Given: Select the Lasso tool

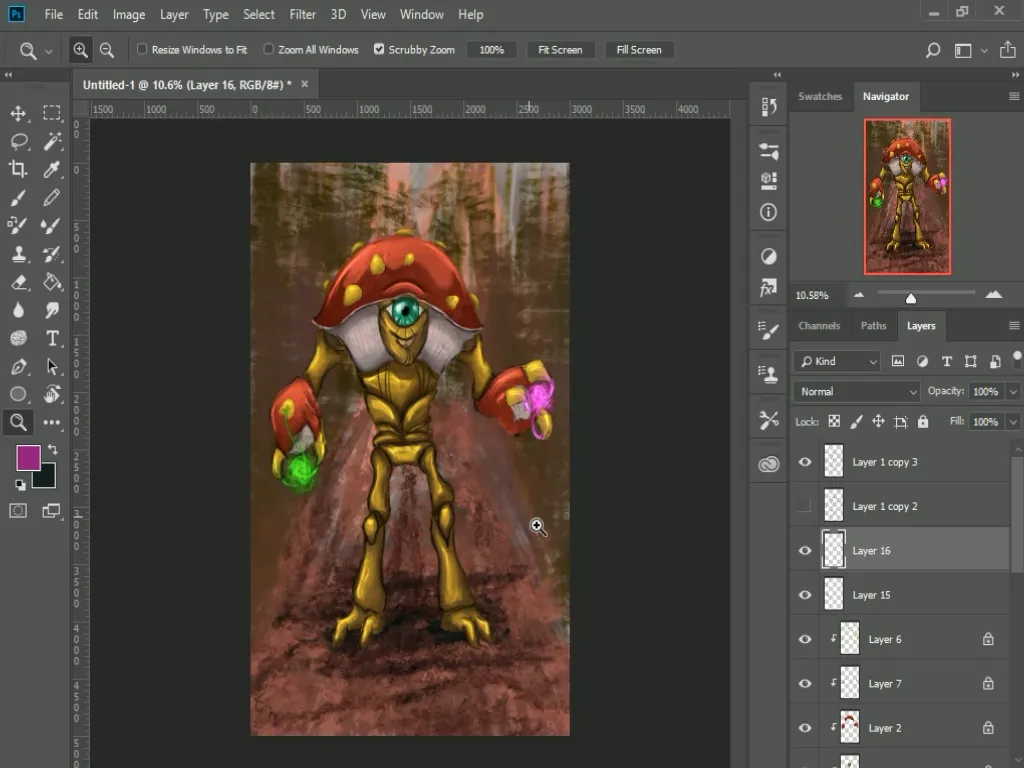Looking at the screenshot, I should click(18, 141).
